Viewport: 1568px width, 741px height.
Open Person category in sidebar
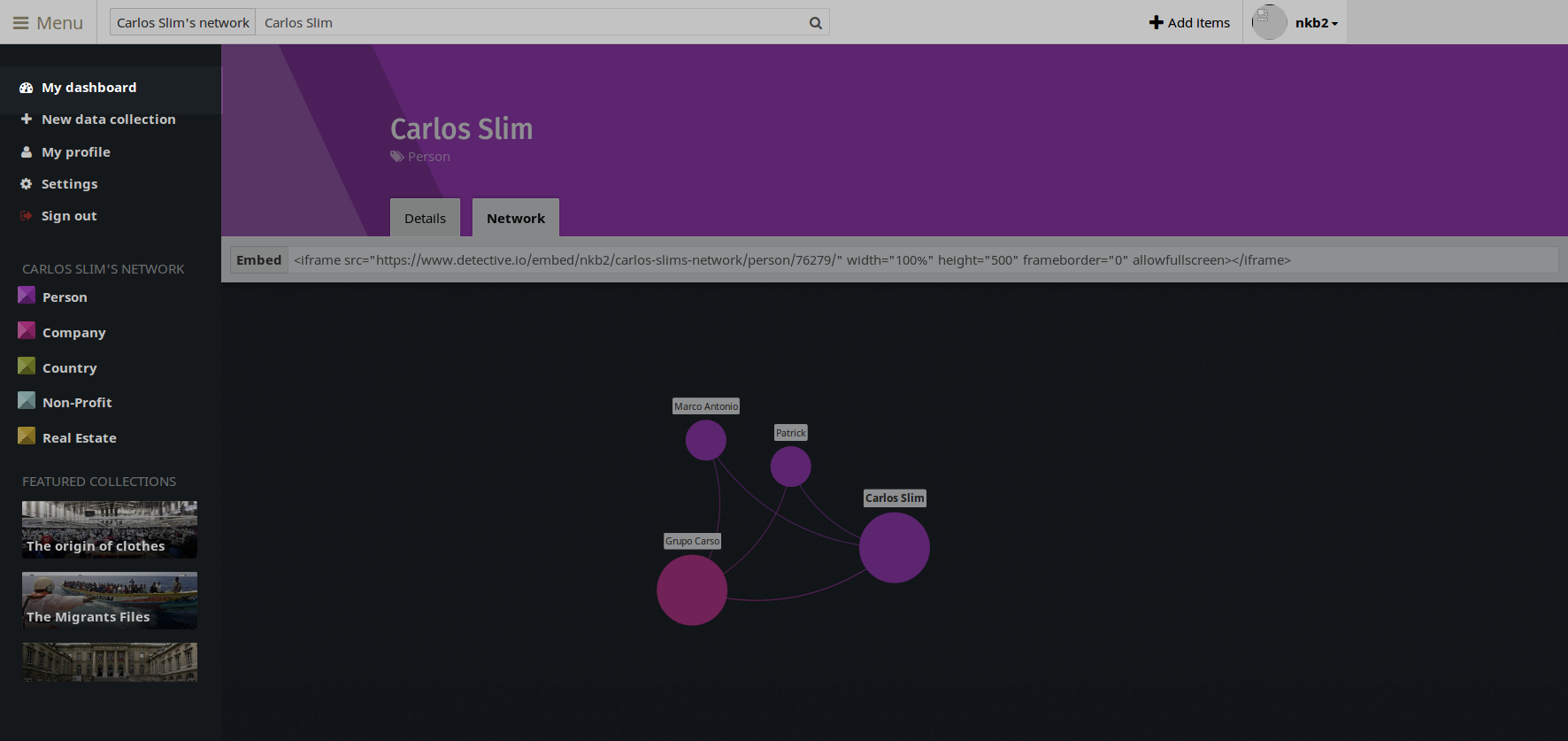click(x=65, y=297)
